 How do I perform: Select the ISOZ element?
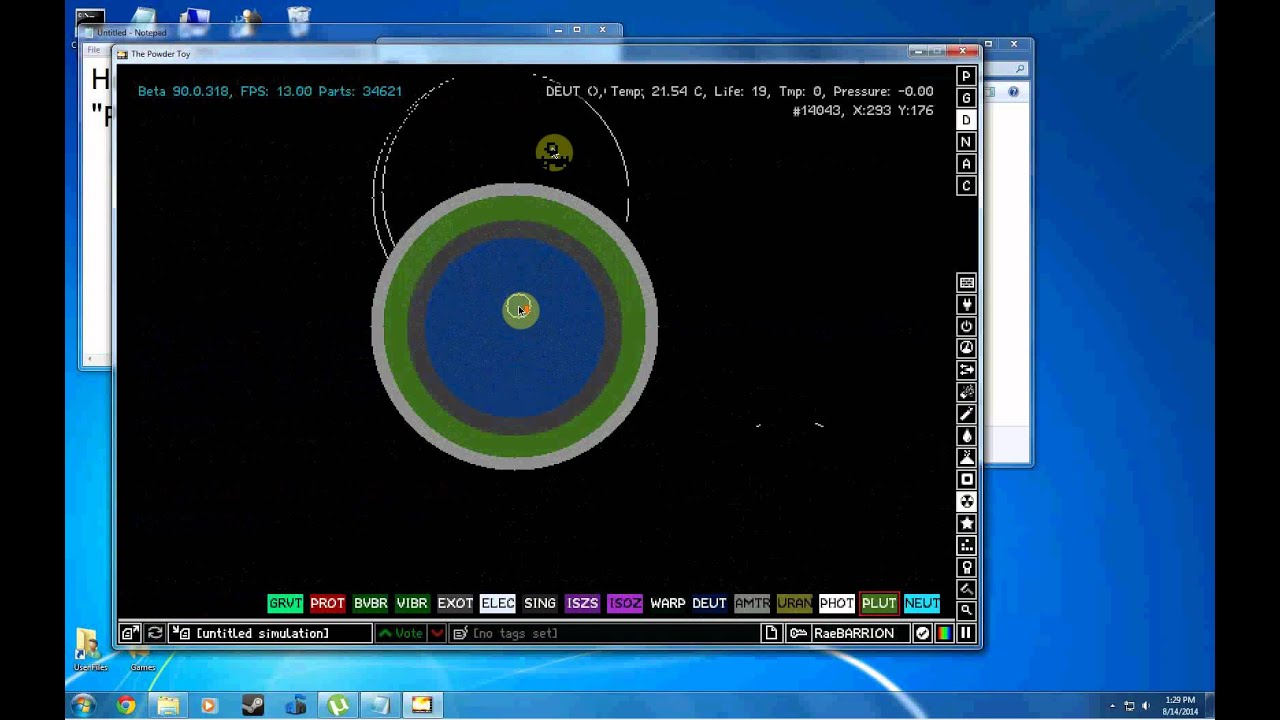[x=625, y=603]
